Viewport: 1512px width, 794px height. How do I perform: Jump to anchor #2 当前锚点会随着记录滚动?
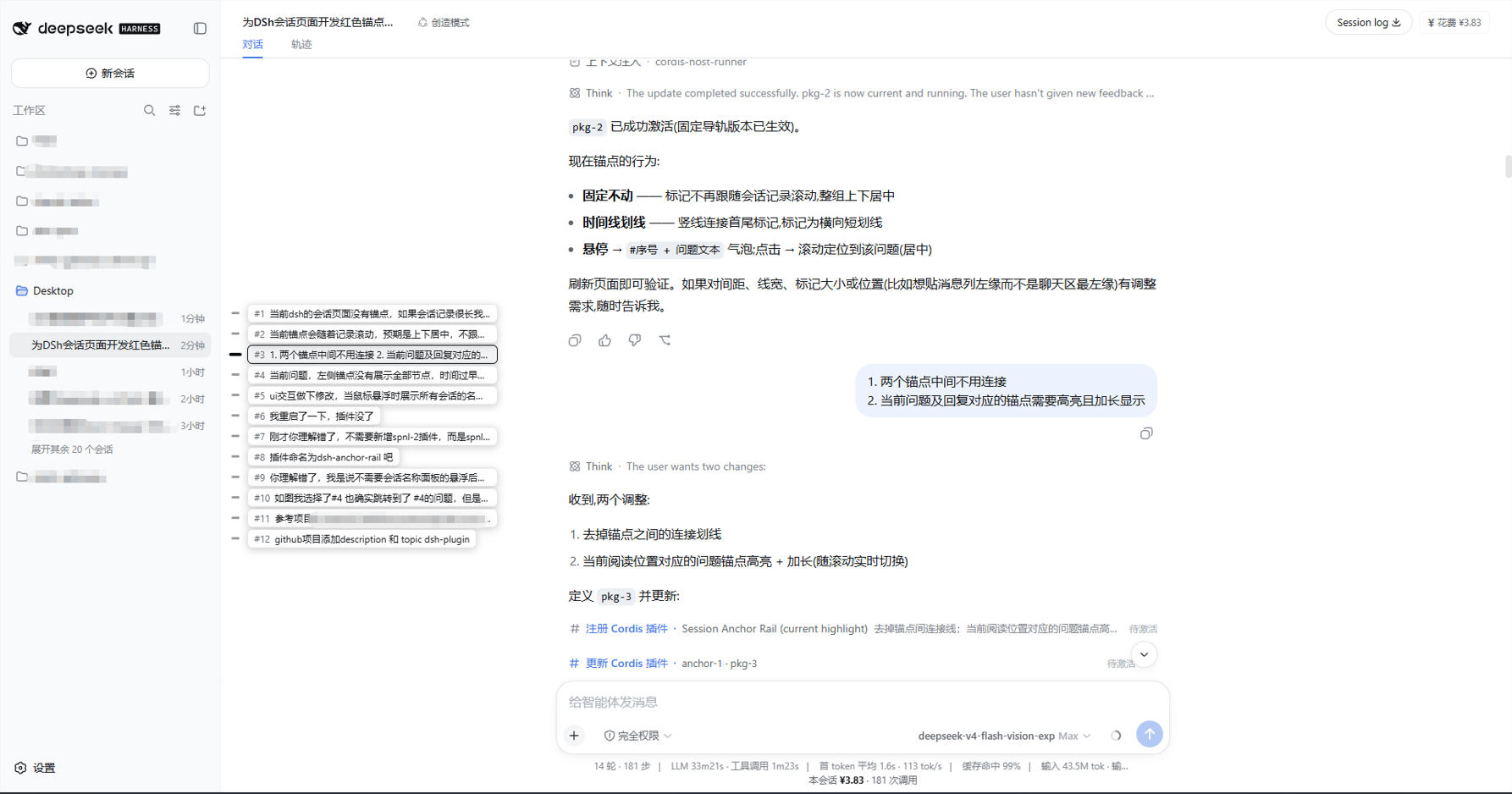point(372,334)
